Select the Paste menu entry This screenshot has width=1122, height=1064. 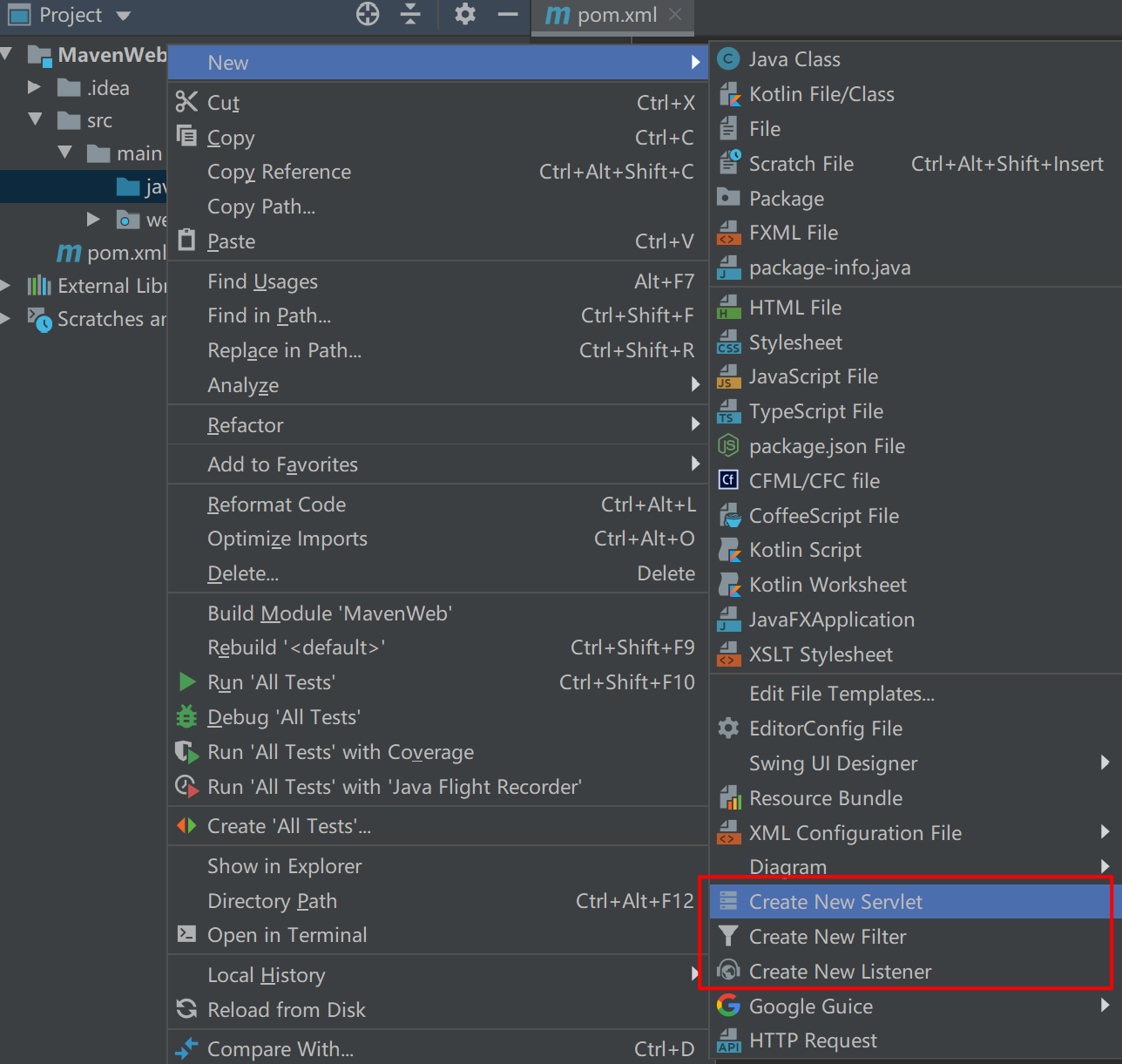point(438,241)
